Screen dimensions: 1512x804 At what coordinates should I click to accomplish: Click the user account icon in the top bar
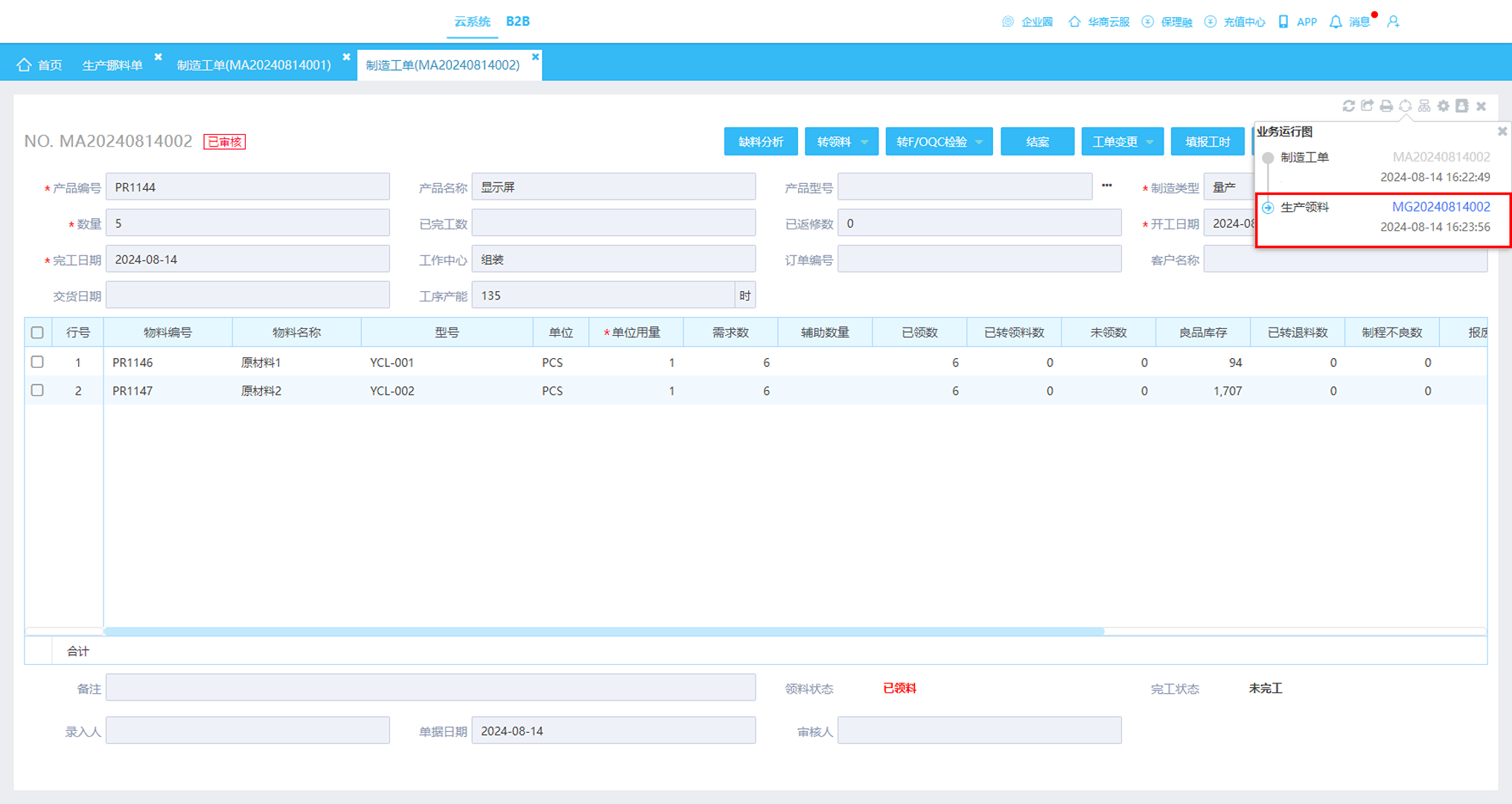click(x=1394, y=22)
